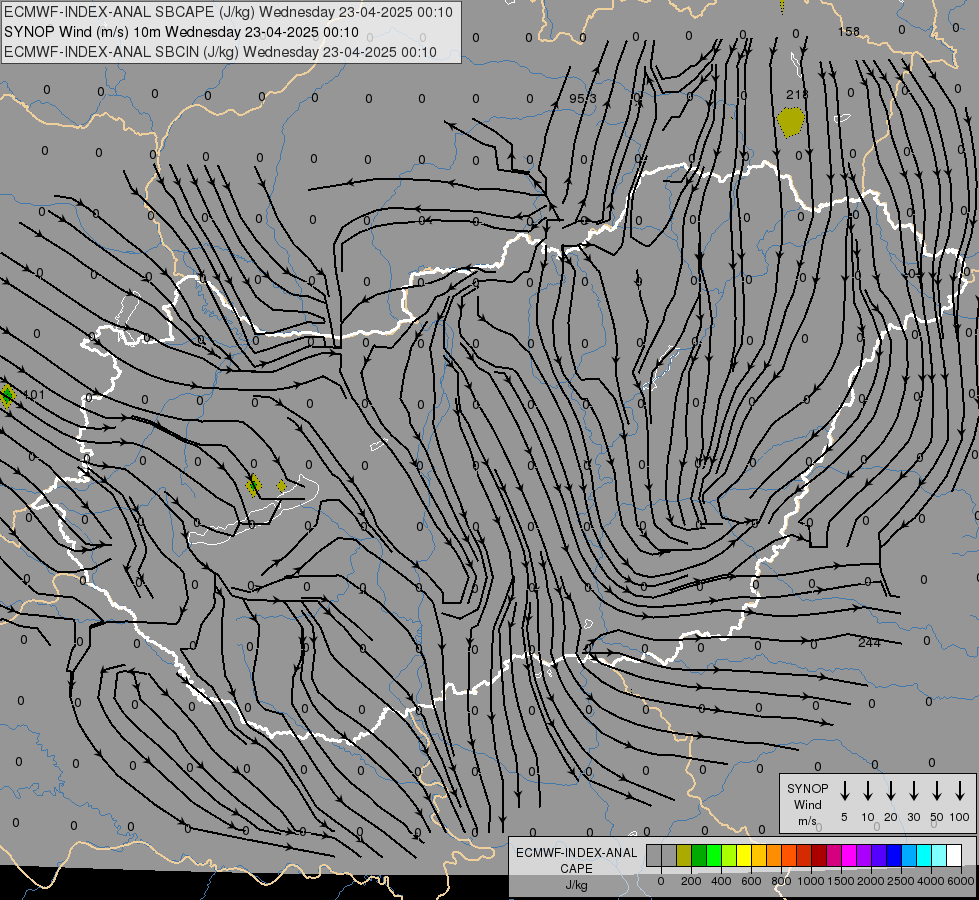979x900 pixels.
Task: Pick the lime yellow-green swatch at 400 J/kg
Action: coord(729,855)
